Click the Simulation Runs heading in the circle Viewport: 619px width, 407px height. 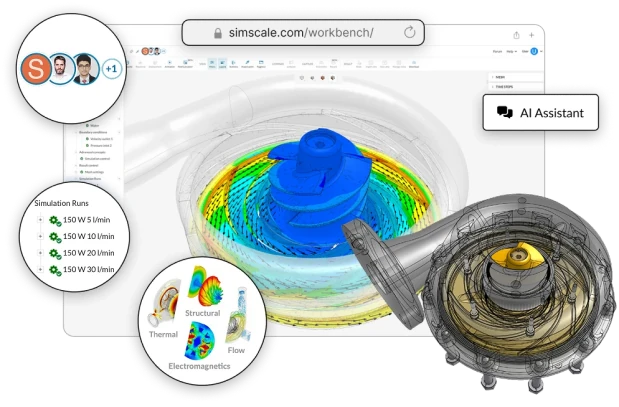(61, 203)
